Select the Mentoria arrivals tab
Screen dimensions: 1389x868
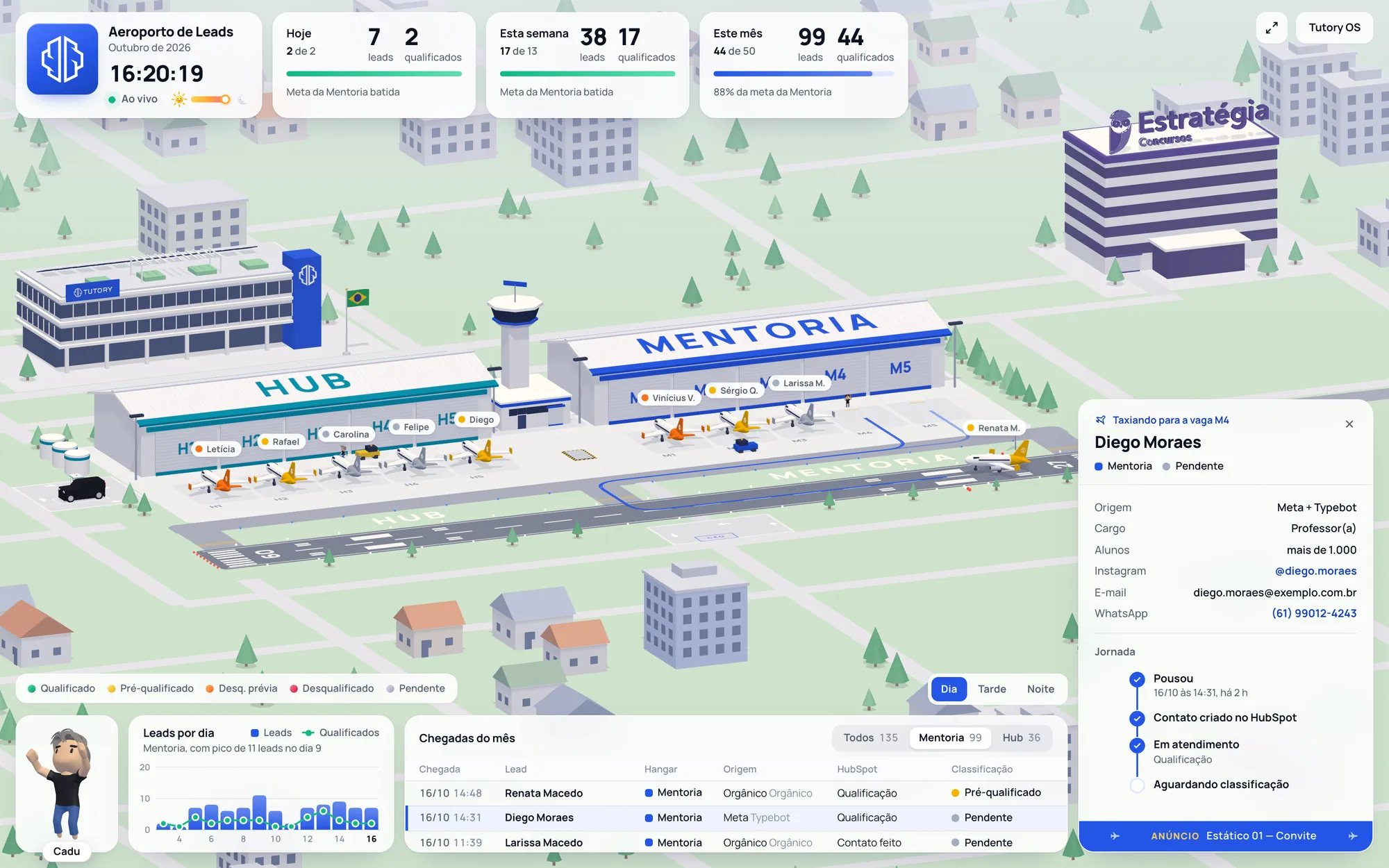click(950, 737)
